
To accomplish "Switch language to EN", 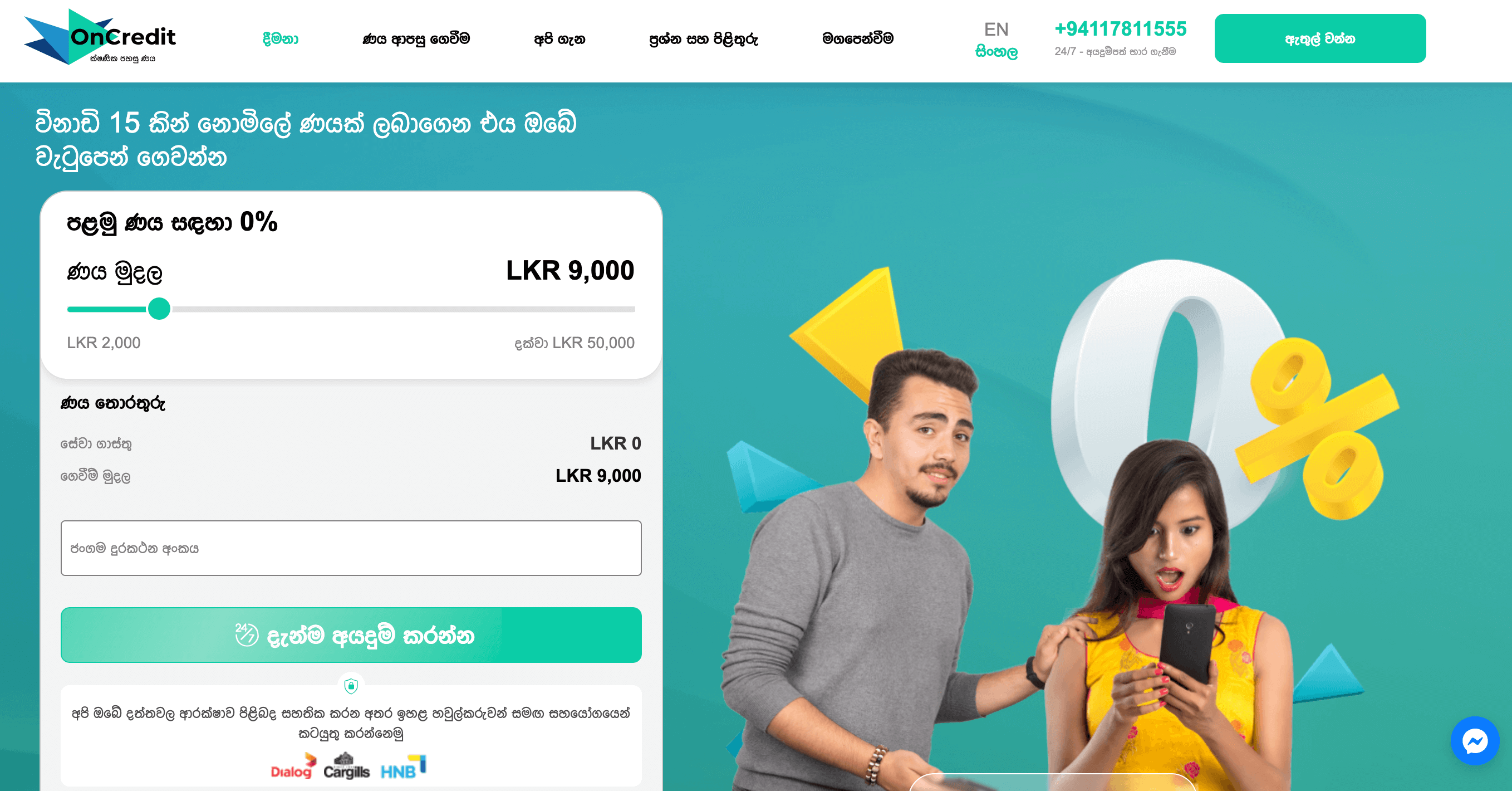I will (996, 29).
